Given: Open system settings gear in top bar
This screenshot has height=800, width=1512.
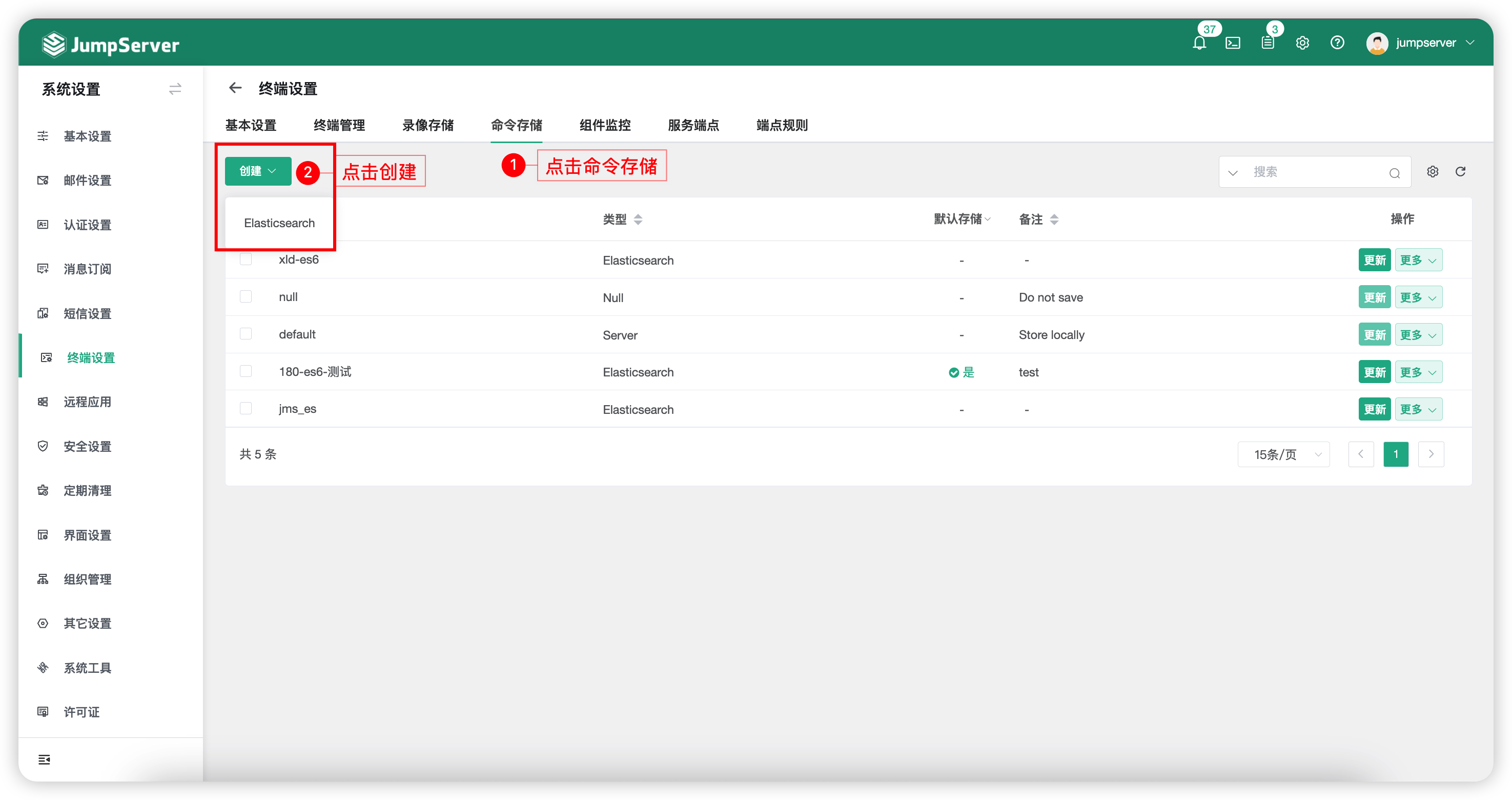Looking at the screenshot, I should point(1302,42).
